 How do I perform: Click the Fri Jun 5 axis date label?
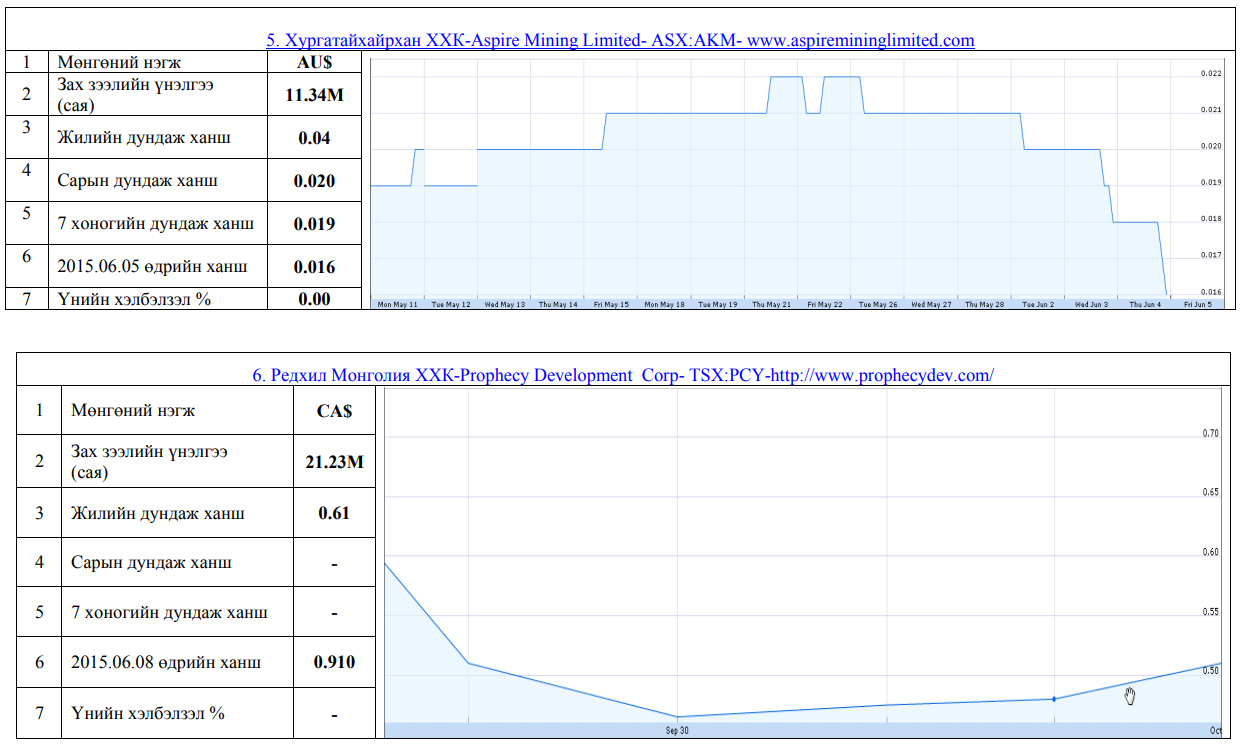click(1197, 304)
